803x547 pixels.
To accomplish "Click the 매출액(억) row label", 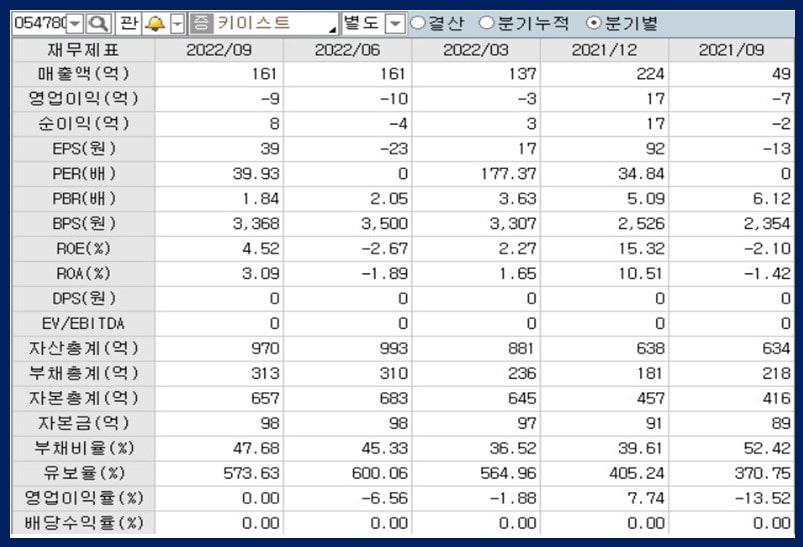I will tap(83, 74).
